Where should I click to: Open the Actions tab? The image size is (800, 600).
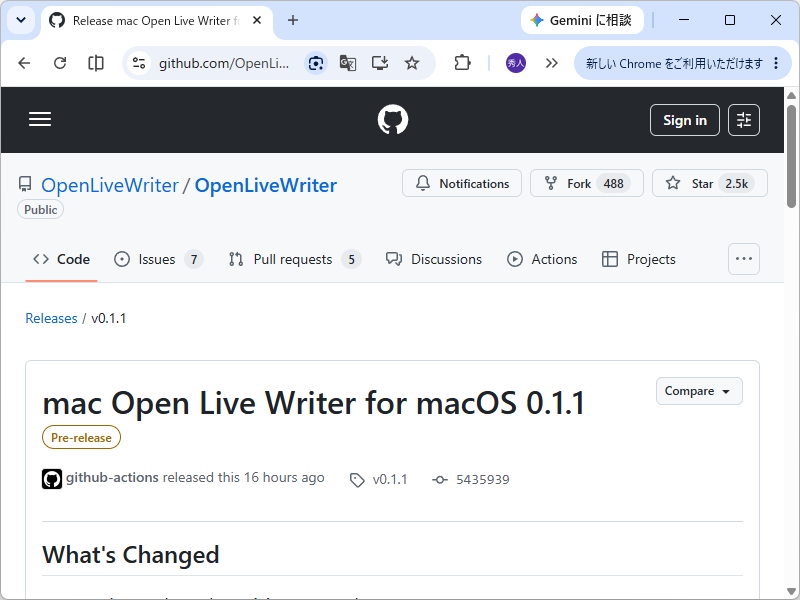pos(542,259)
